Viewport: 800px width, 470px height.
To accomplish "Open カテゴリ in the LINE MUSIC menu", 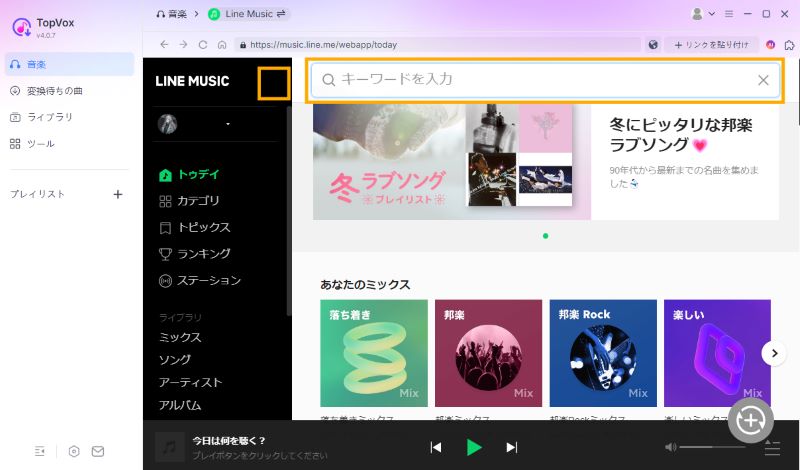I will click(189, 201).
